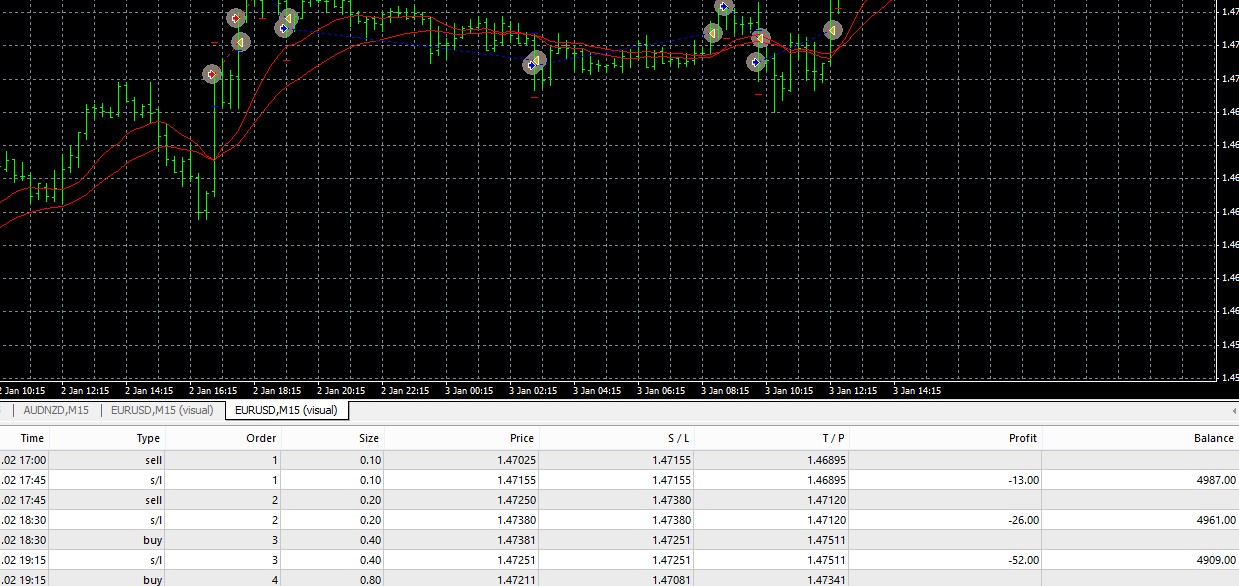Click the 17:00 time cell of order 1
The width and height of the screenshot is (1239, 586).
(x=26, y=460)
